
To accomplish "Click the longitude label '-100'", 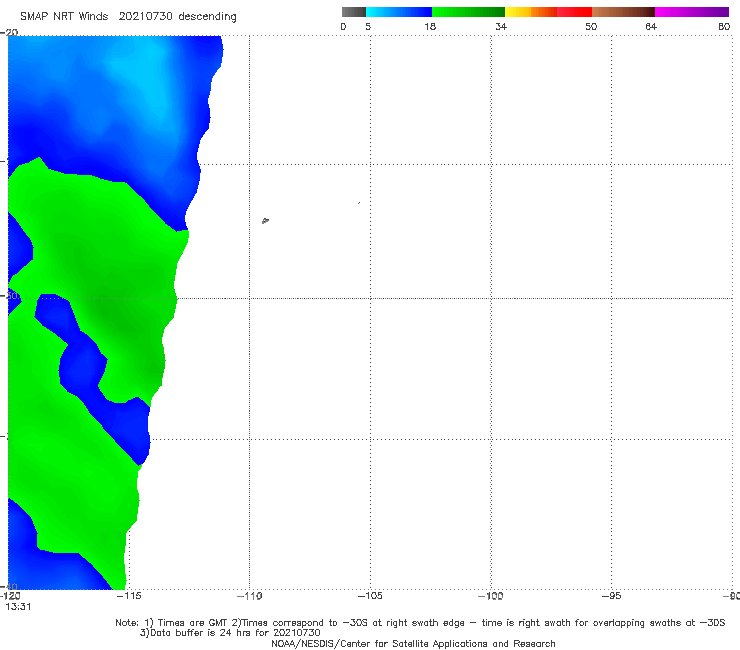I will point(490,596).
